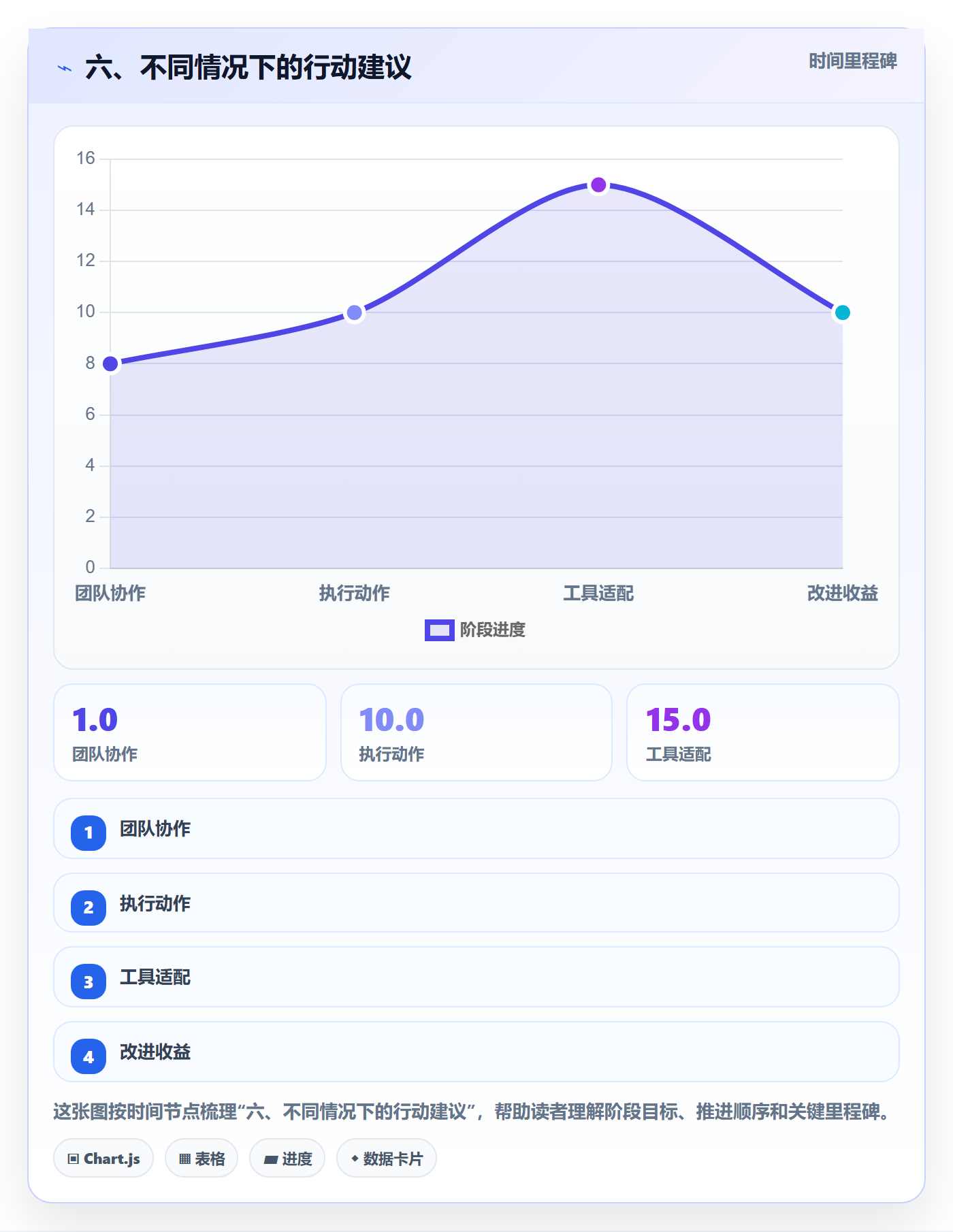Click the y-axis value 16
The width and height of the screenshot is (953, 1232).
click(x=86, y=159)
